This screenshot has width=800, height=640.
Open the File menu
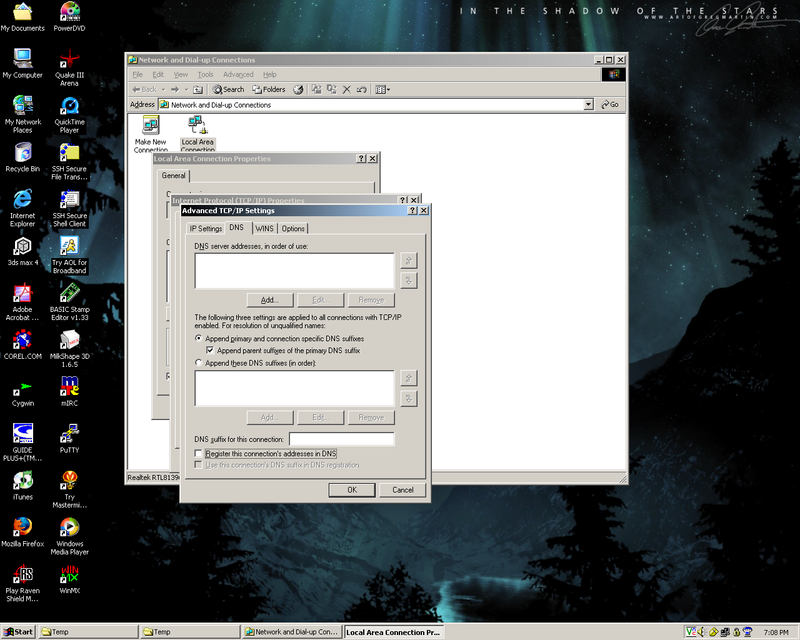138,75
